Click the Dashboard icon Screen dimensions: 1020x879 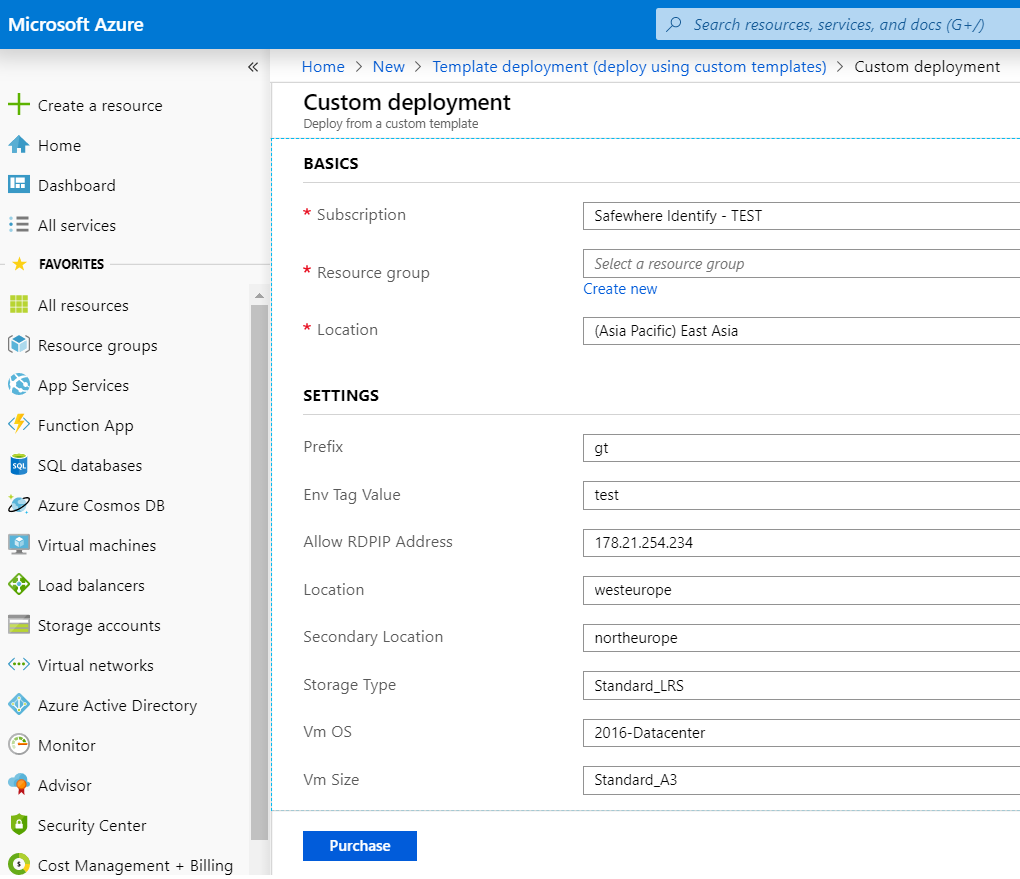(19, 184)
